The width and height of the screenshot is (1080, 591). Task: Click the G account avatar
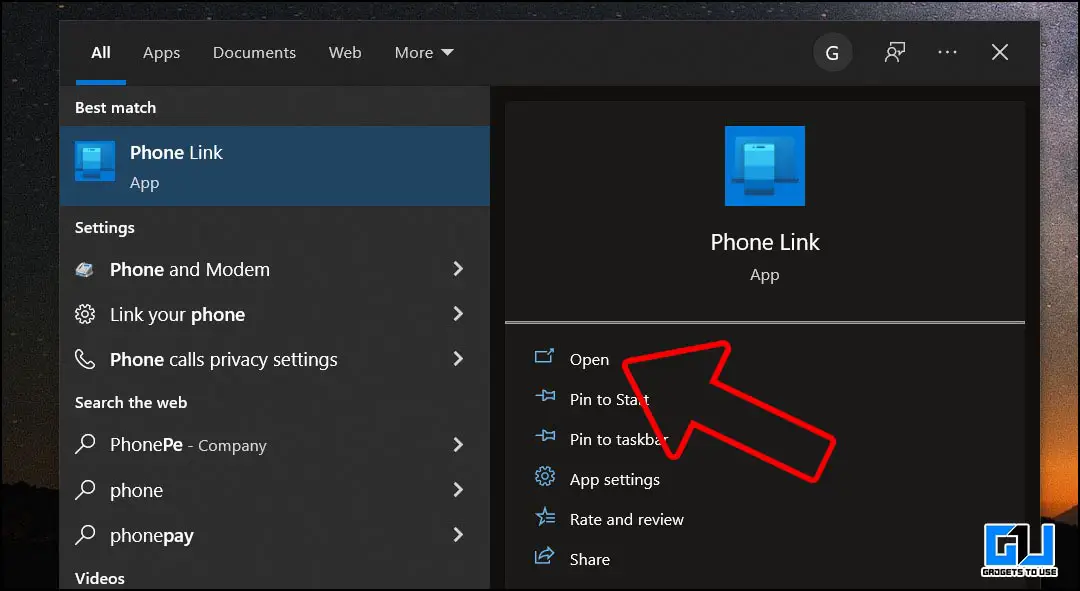coord(832,52)
